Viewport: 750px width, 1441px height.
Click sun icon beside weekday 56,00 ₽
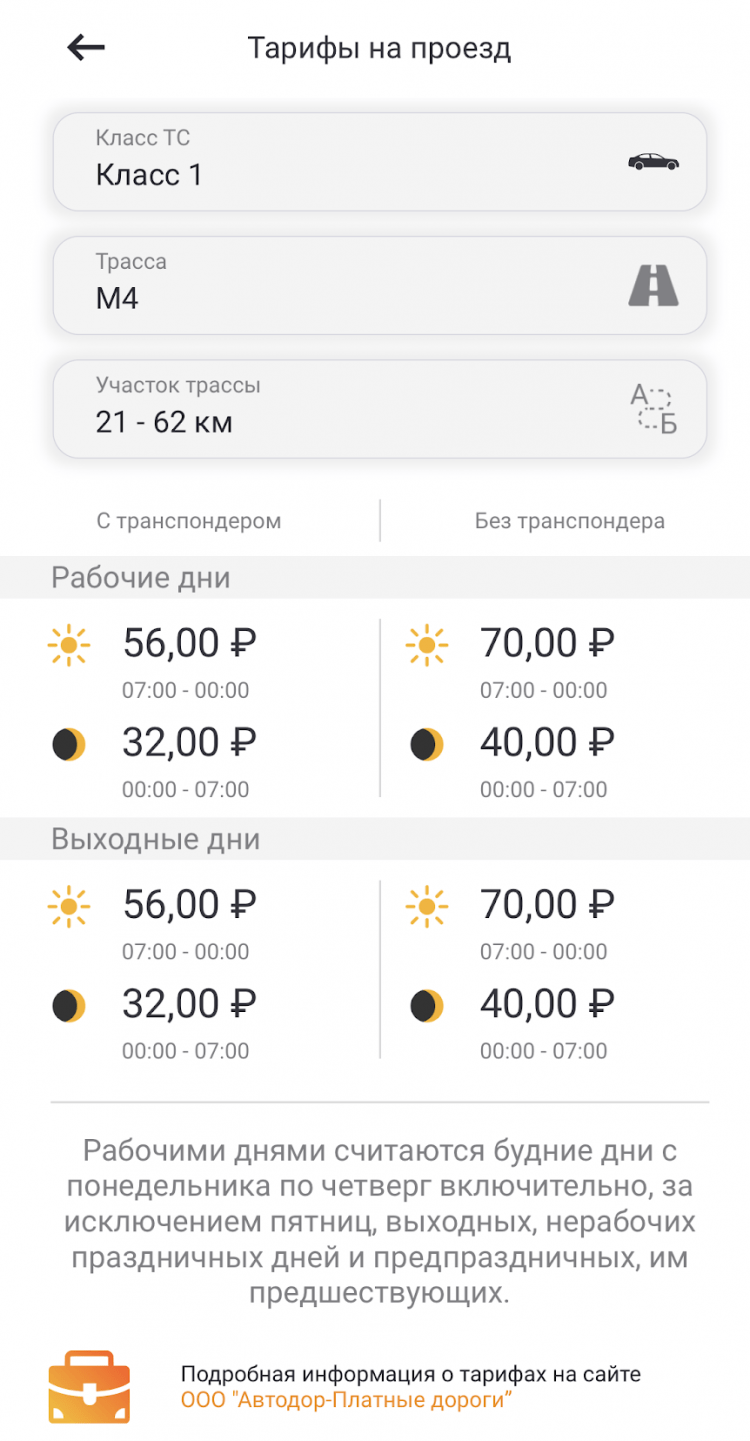[x=69, y=645]
